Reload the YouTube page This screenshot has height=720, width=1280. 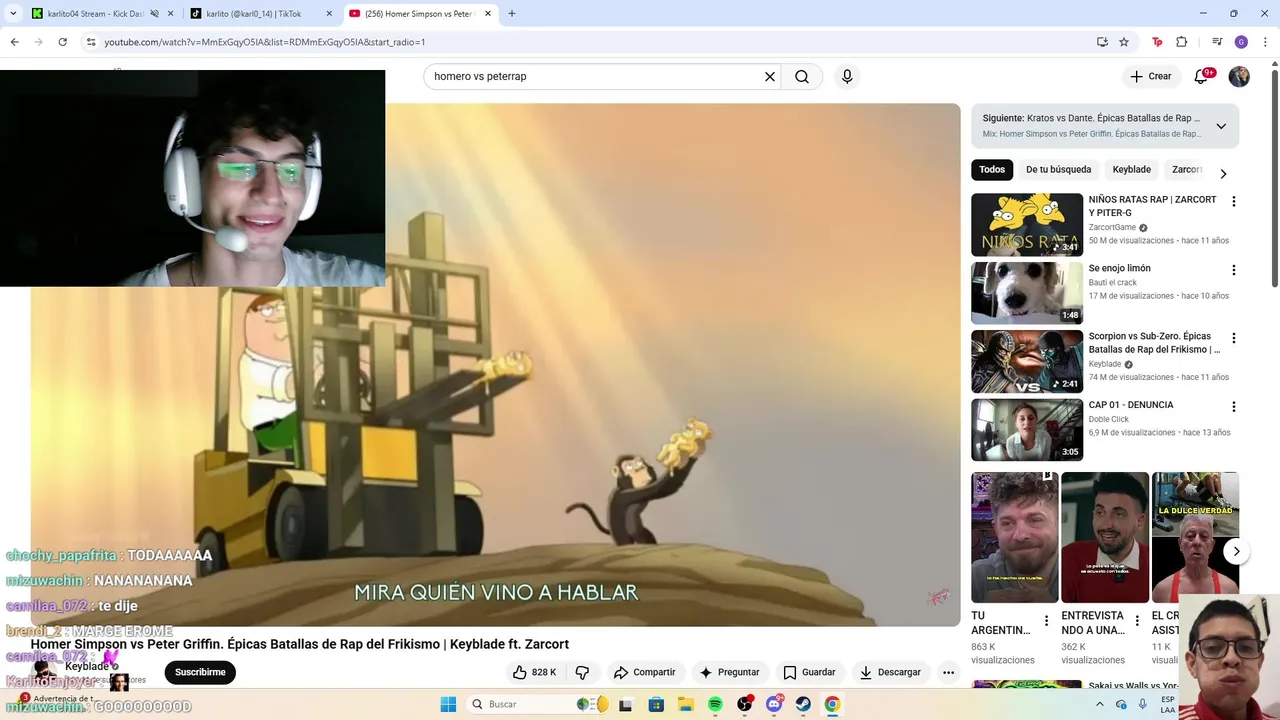62,42
